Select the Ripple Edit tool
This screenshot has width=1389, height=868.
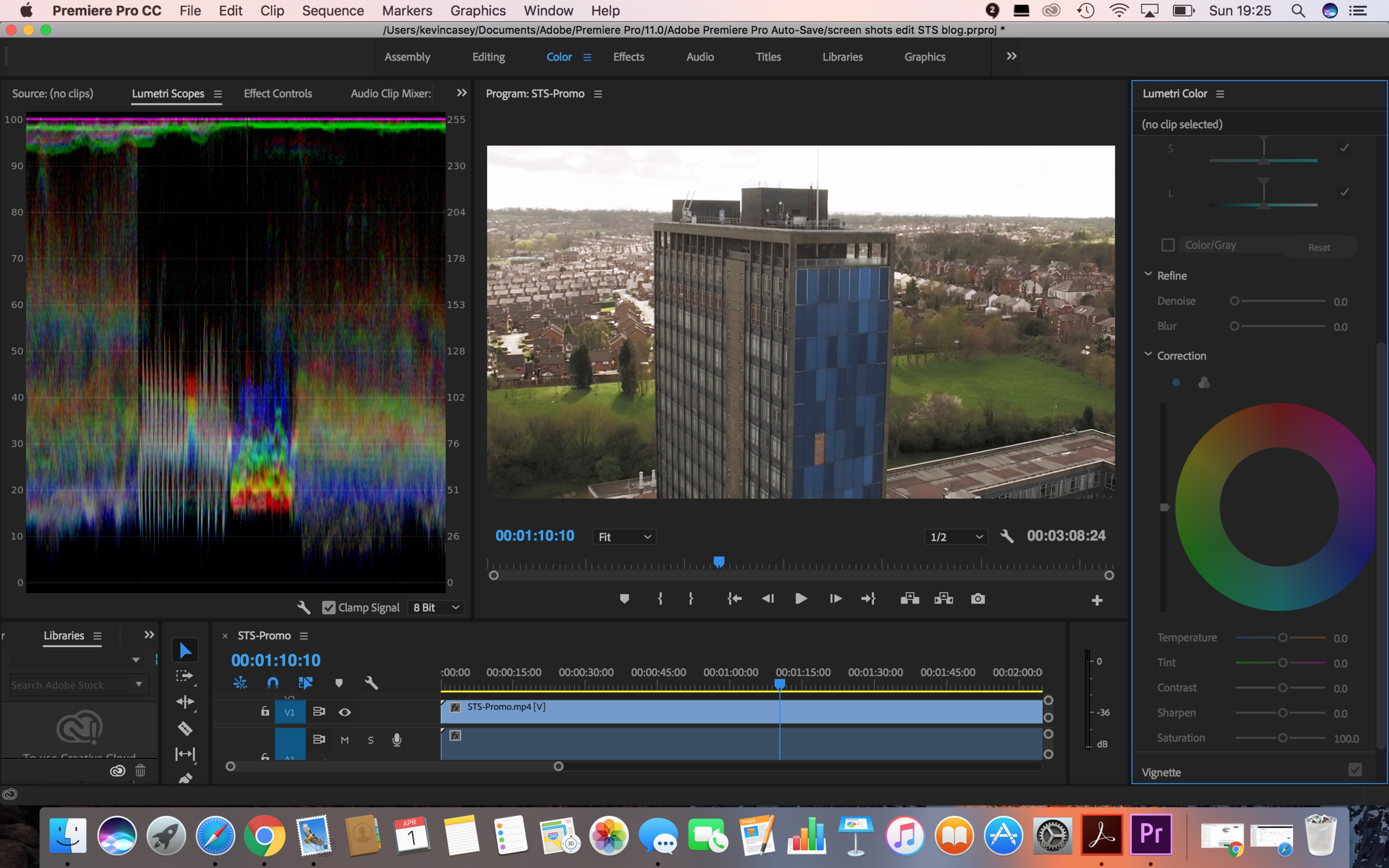click(x=185, y=702)
